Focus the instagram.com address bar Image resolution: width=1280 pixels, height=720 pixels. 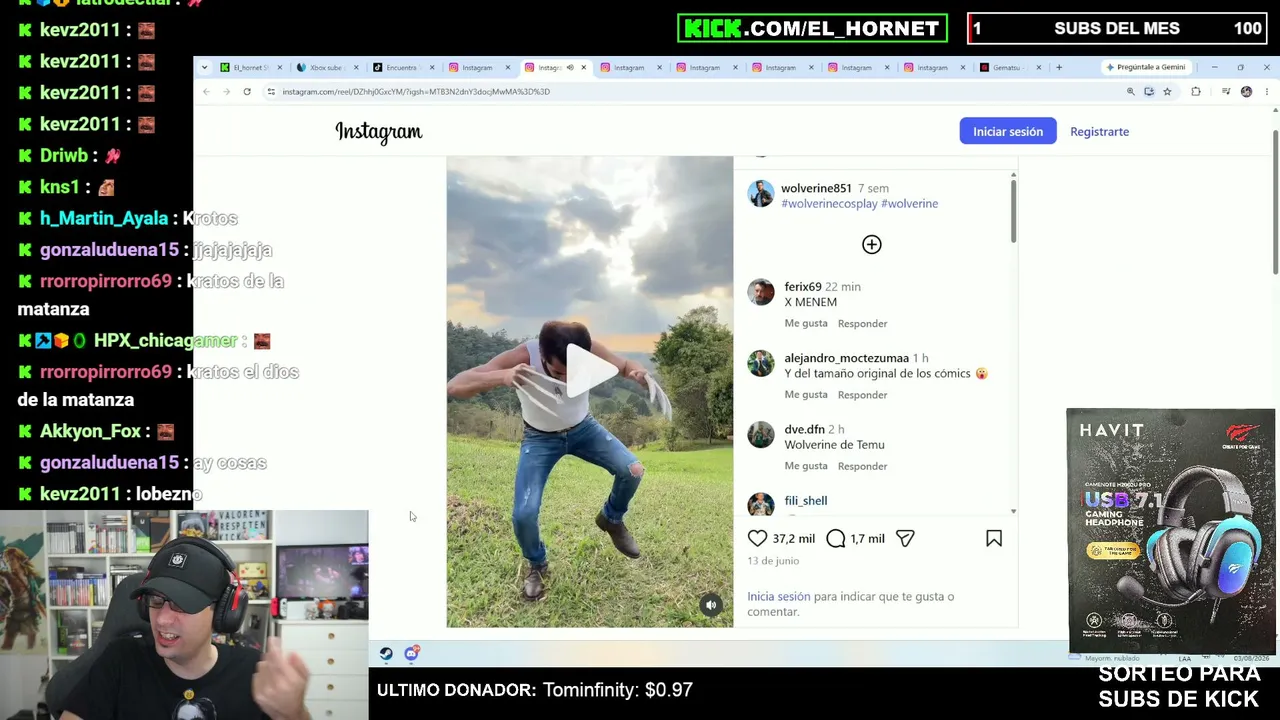point(690,92)
